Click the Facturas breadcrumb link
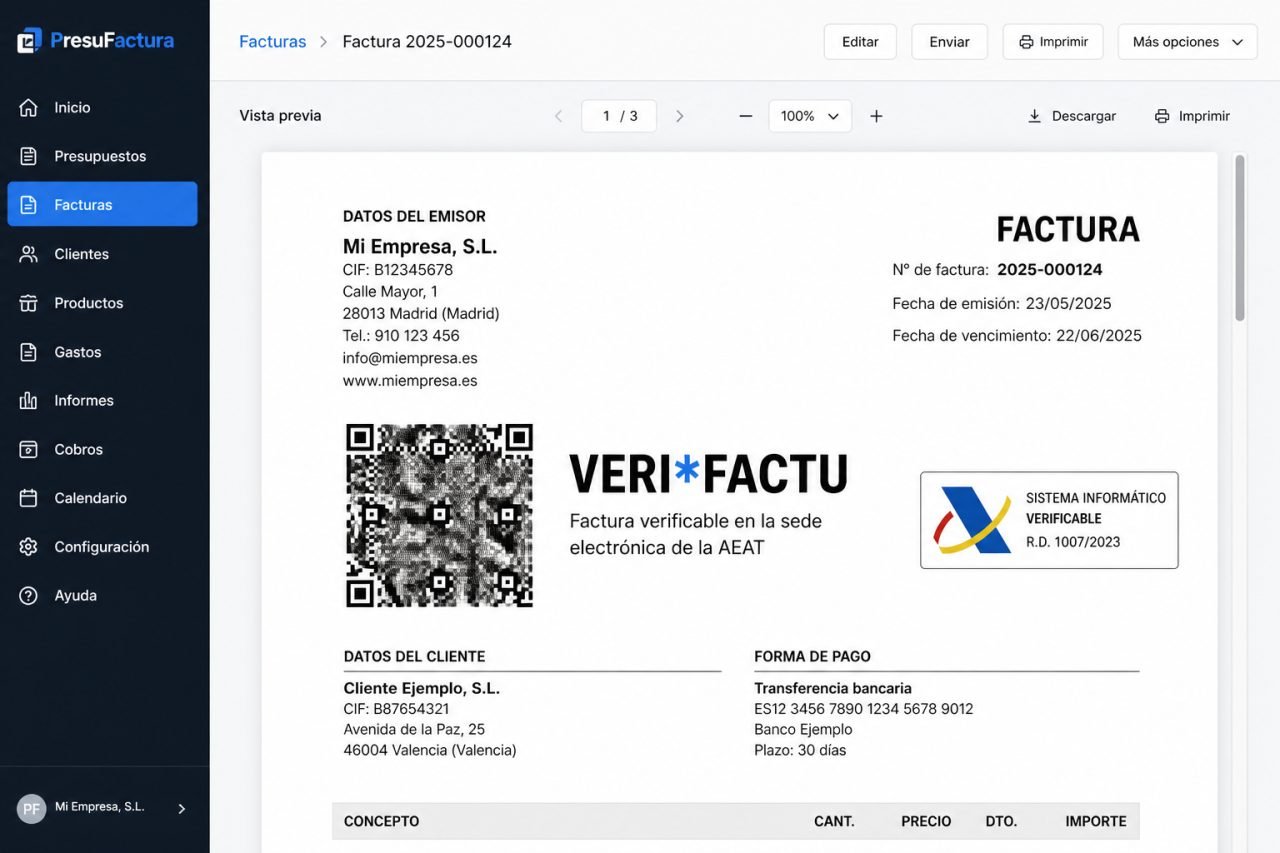 pos(272,42)
